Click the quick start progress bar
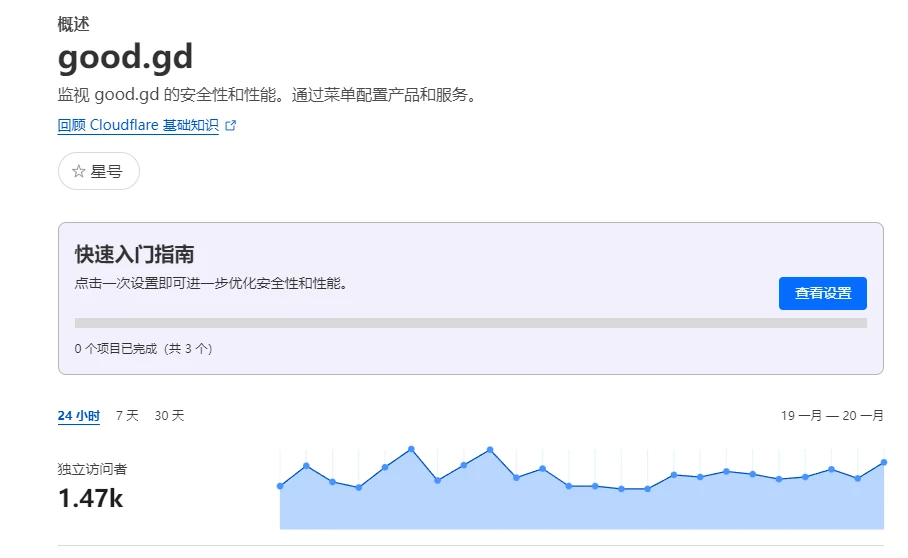The width and height of the screenshot is (908, 558). (x=471, y=323)
